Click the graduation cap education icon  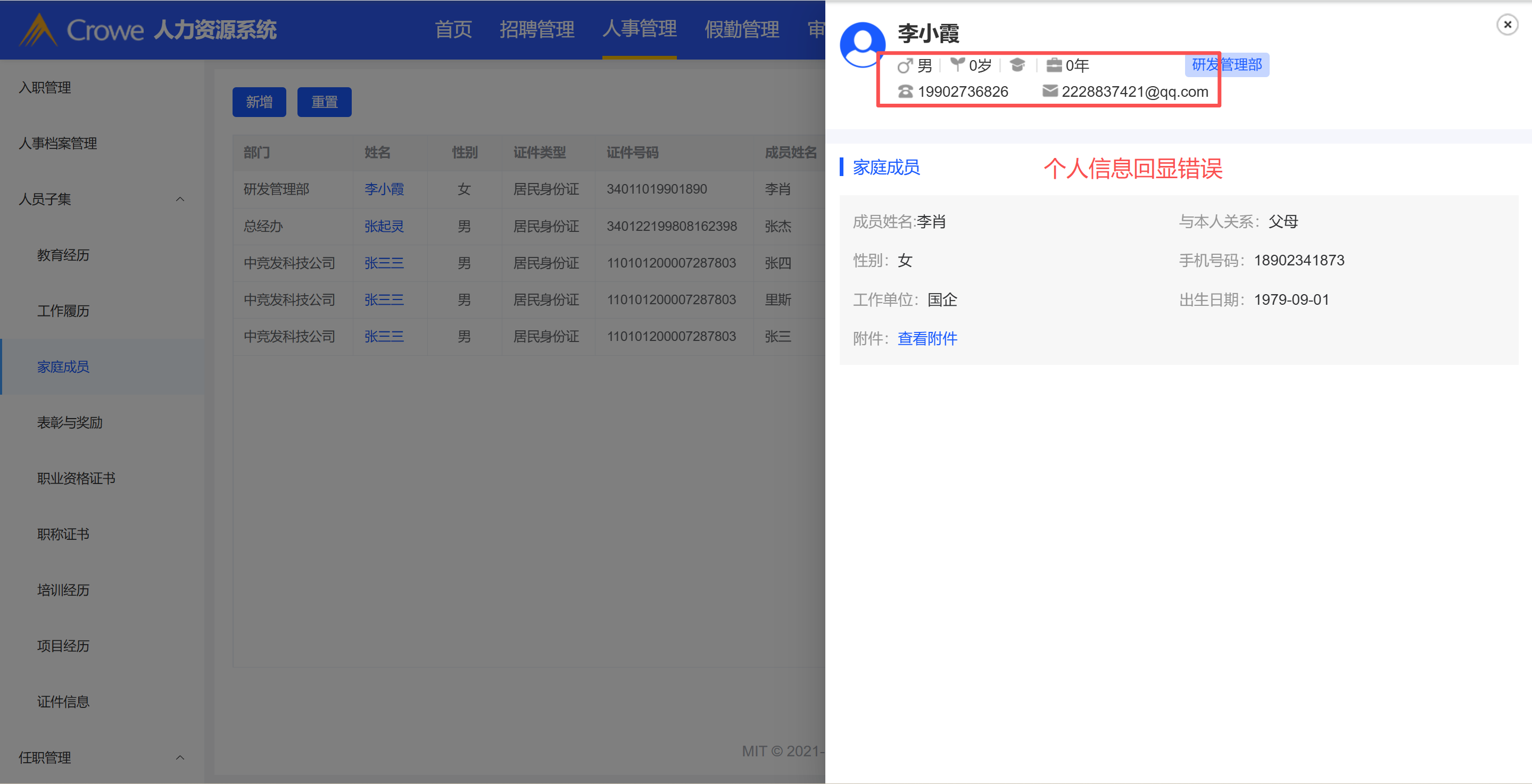1017,65
